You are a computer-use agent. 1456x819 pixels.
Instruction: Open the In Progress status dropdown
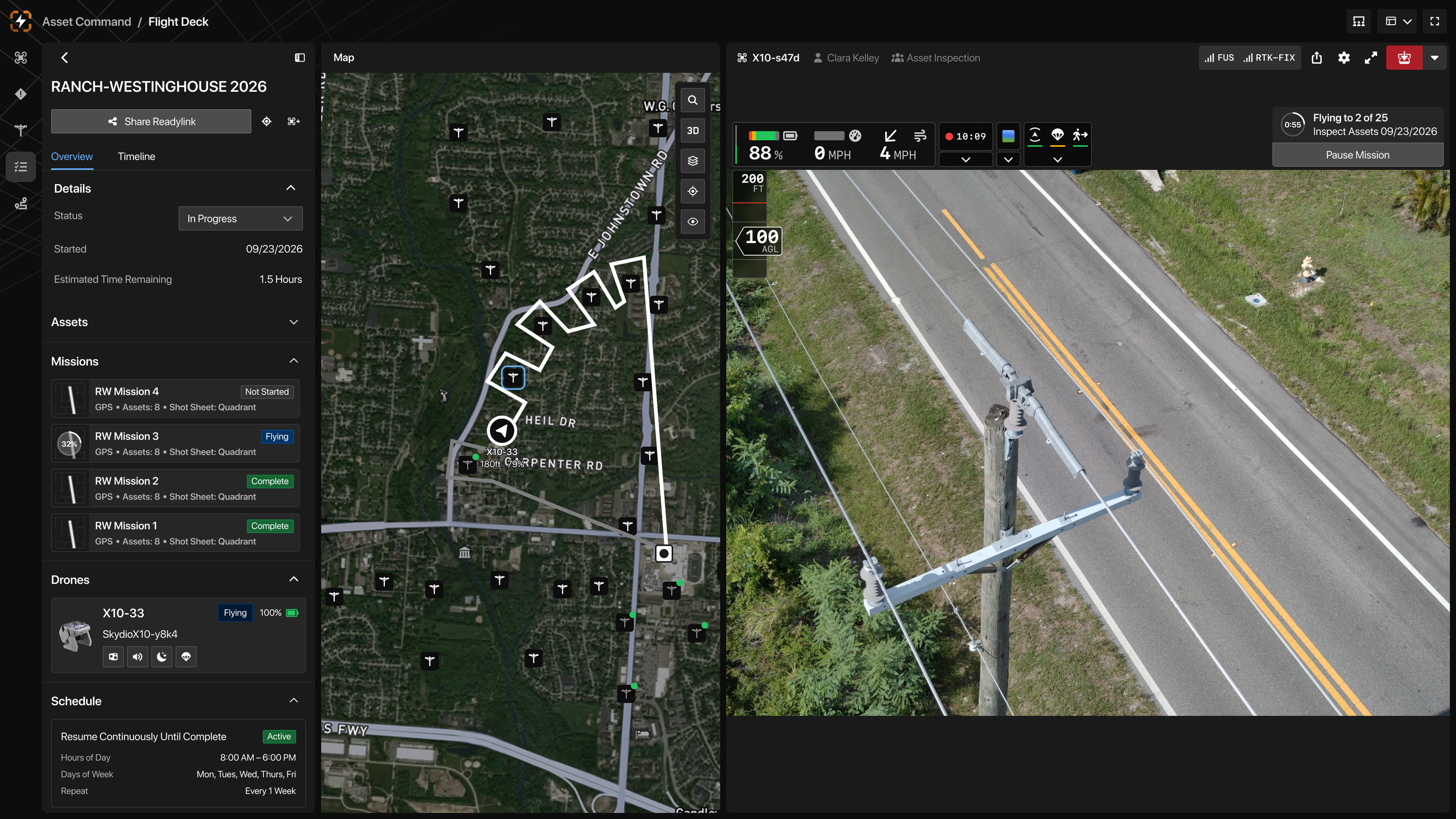tap(240, 219)
